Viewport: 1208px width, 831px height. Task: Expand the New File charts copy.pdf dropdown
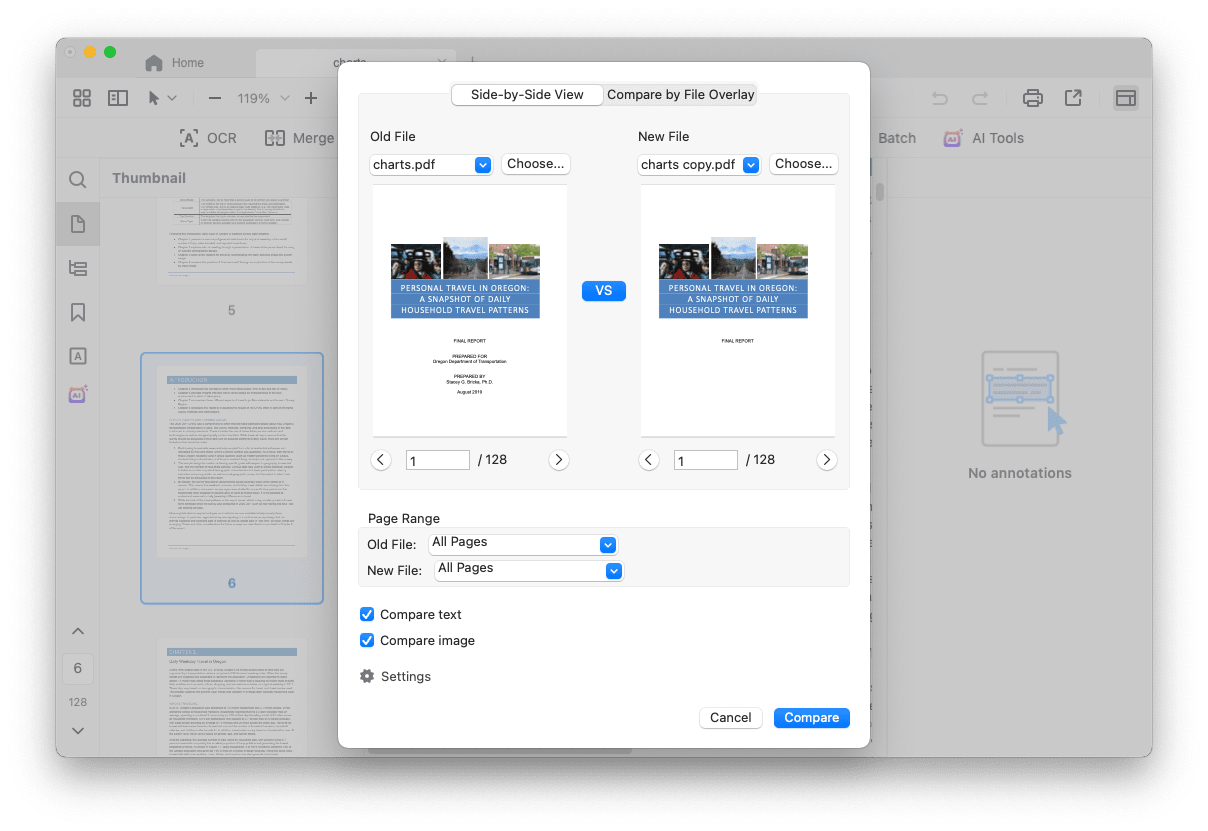751,165
